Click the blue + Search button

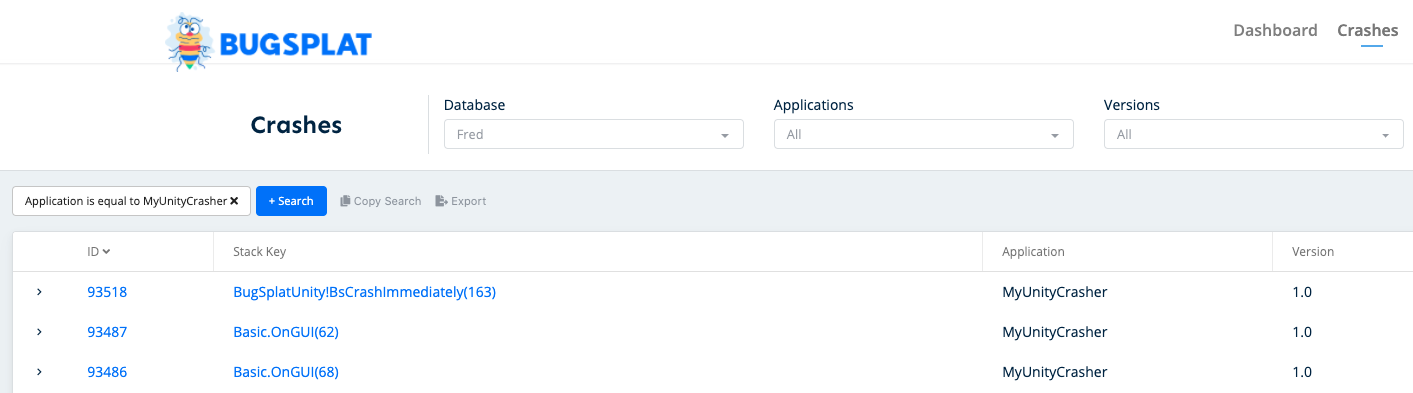click(x=291, y=201)
